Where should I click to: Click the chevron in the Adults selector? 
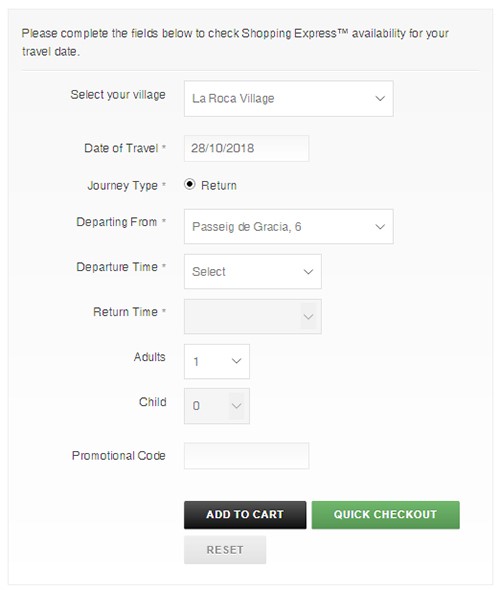pyautogui.click(x=236, y=361)
